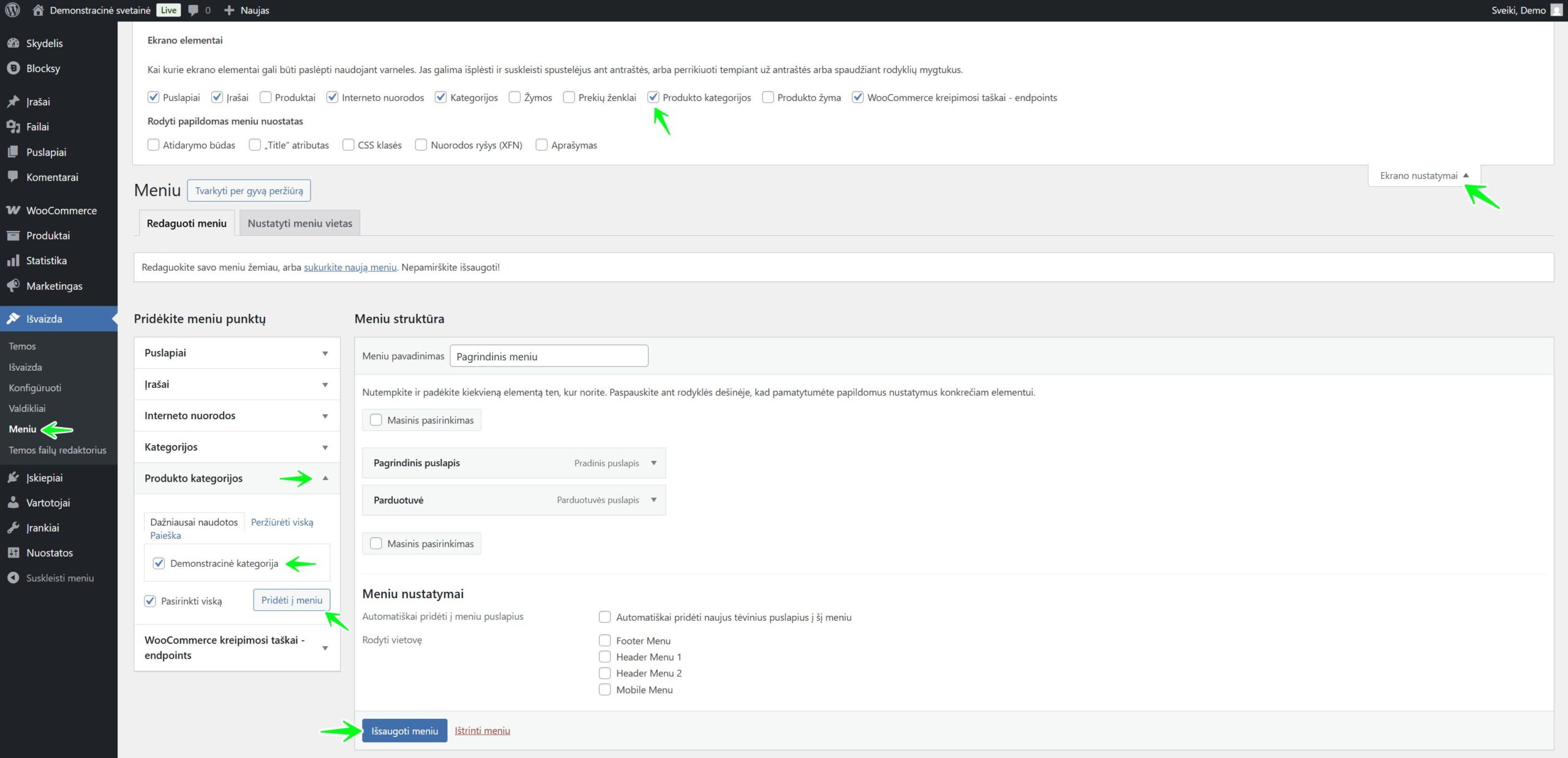Click the sukurkite naują meniu link
The width and height of the screenshot is (1568, 758).
[x=350, y=267]
